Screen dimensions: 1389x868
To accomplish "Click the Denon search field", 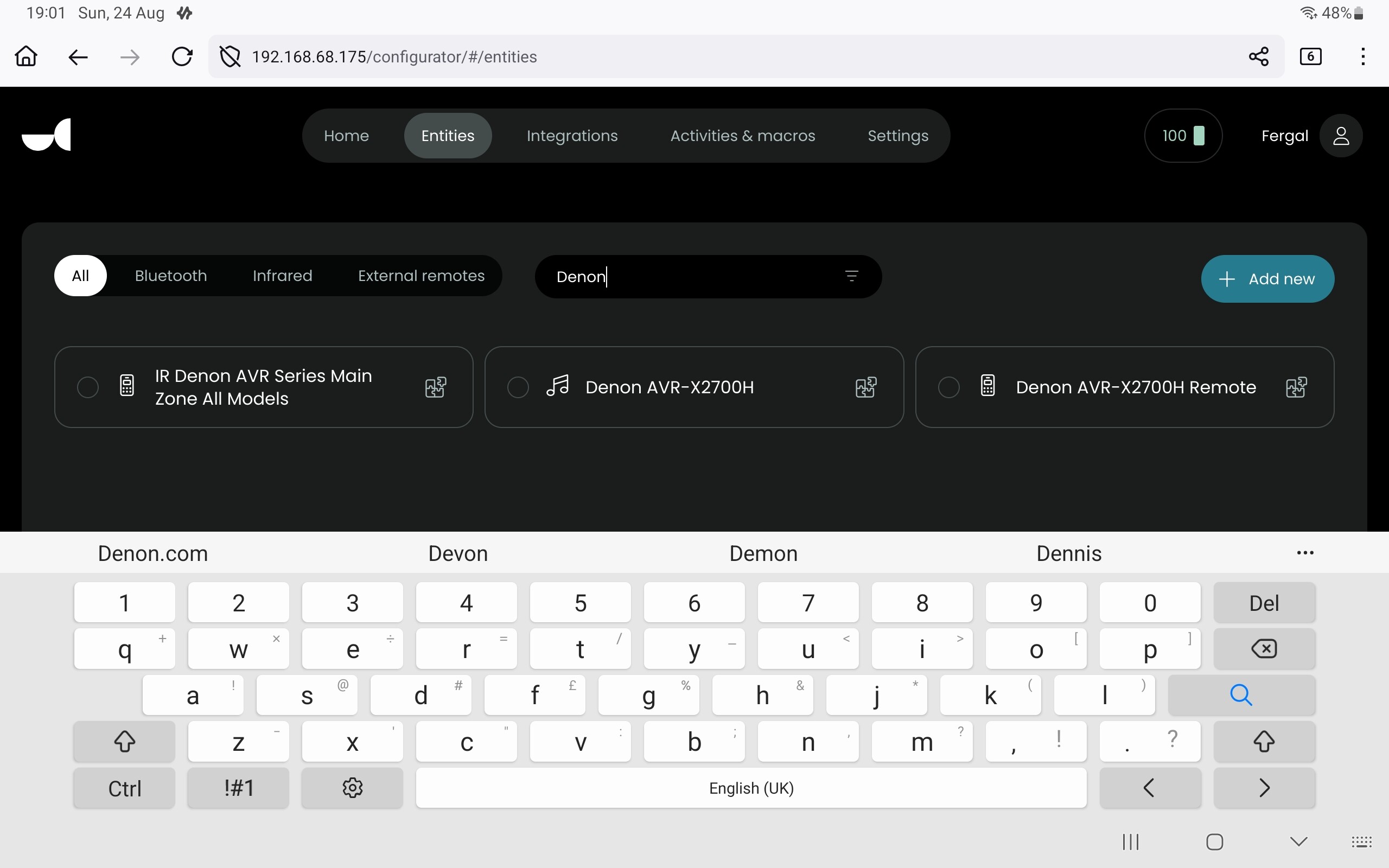I will tap(708, 277).
